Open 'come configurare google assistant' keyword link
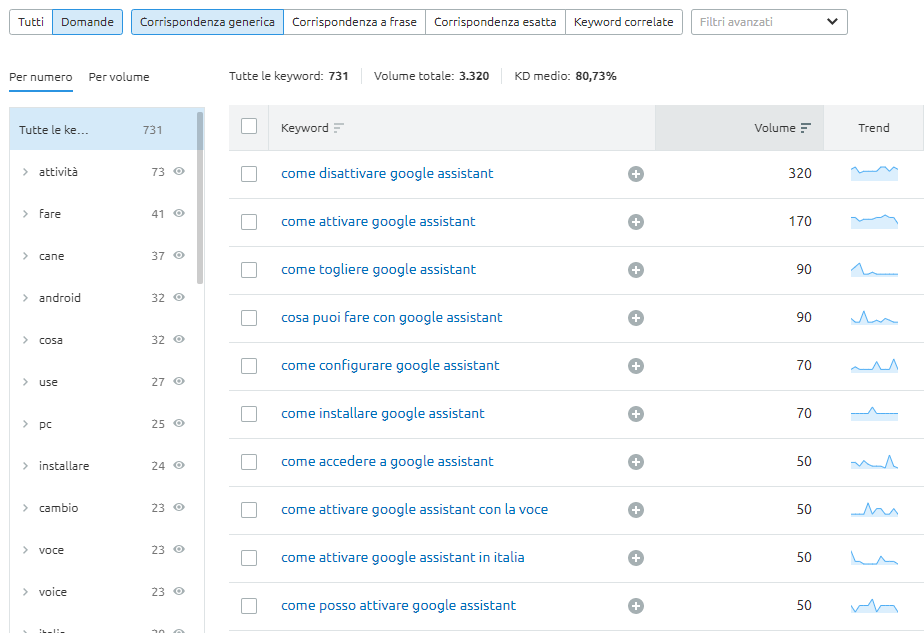Viewport: 924px width, 633px height. coord(390,365)
